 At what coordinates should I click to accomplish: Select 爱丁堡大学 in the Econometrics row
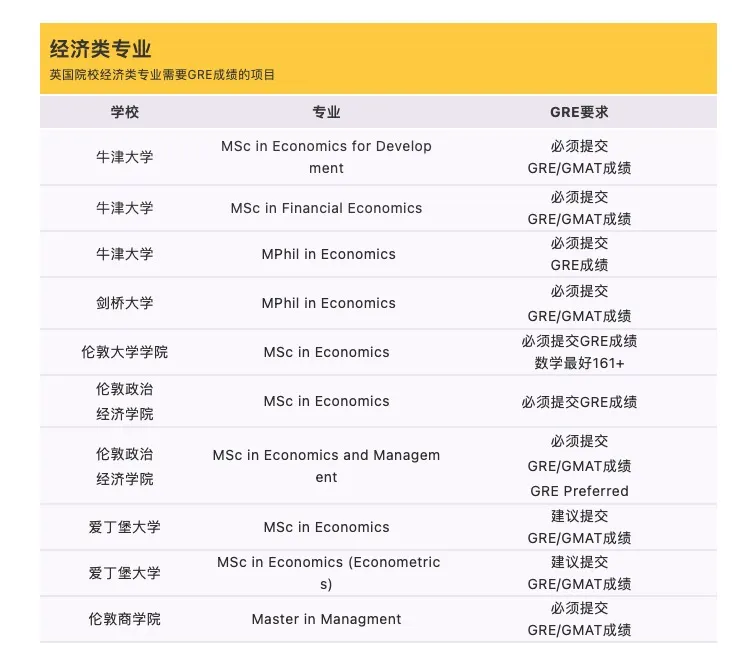(125, 573)
